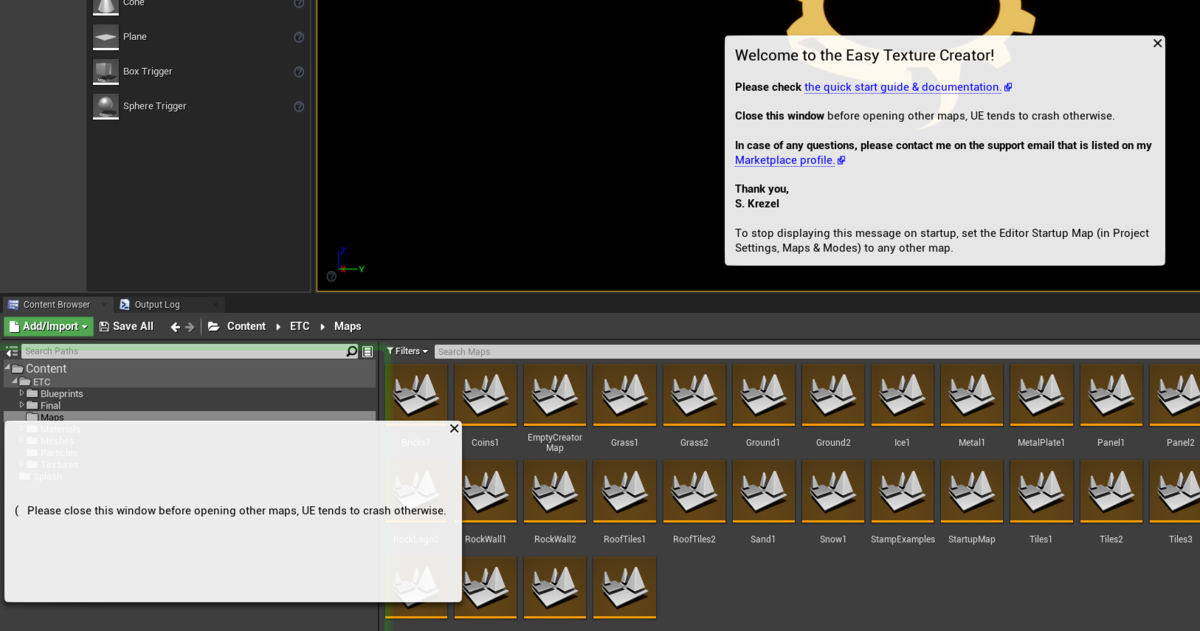Select the Panel1 map asset

click(1111, 406)
